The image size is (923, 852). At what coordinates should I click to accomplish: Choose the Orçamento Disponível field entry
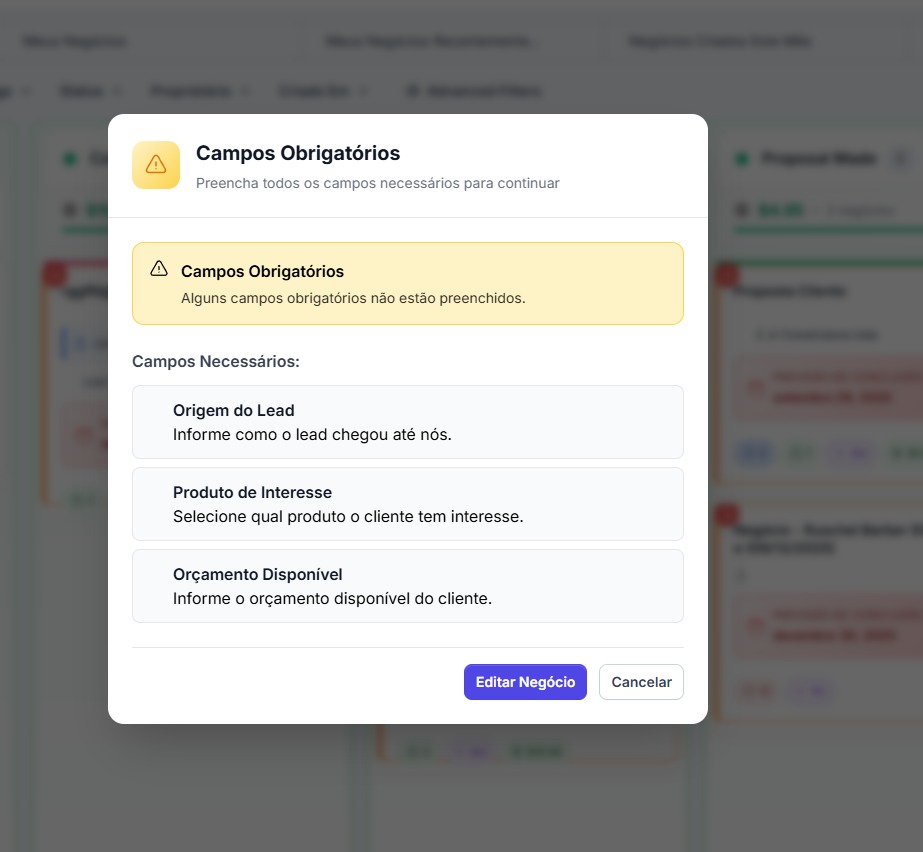(x=407, y=586)
